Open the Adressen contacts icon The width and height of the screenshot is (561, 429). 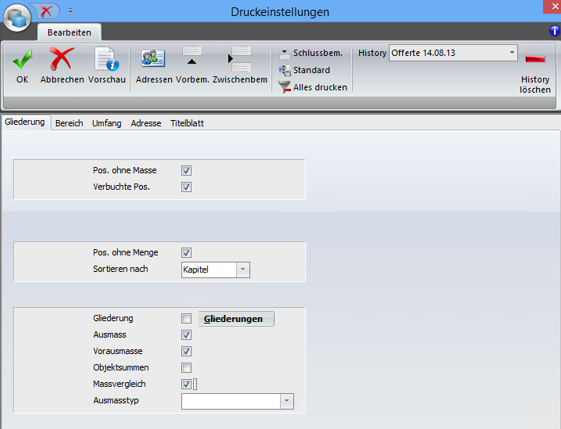(x=153, y=58)
